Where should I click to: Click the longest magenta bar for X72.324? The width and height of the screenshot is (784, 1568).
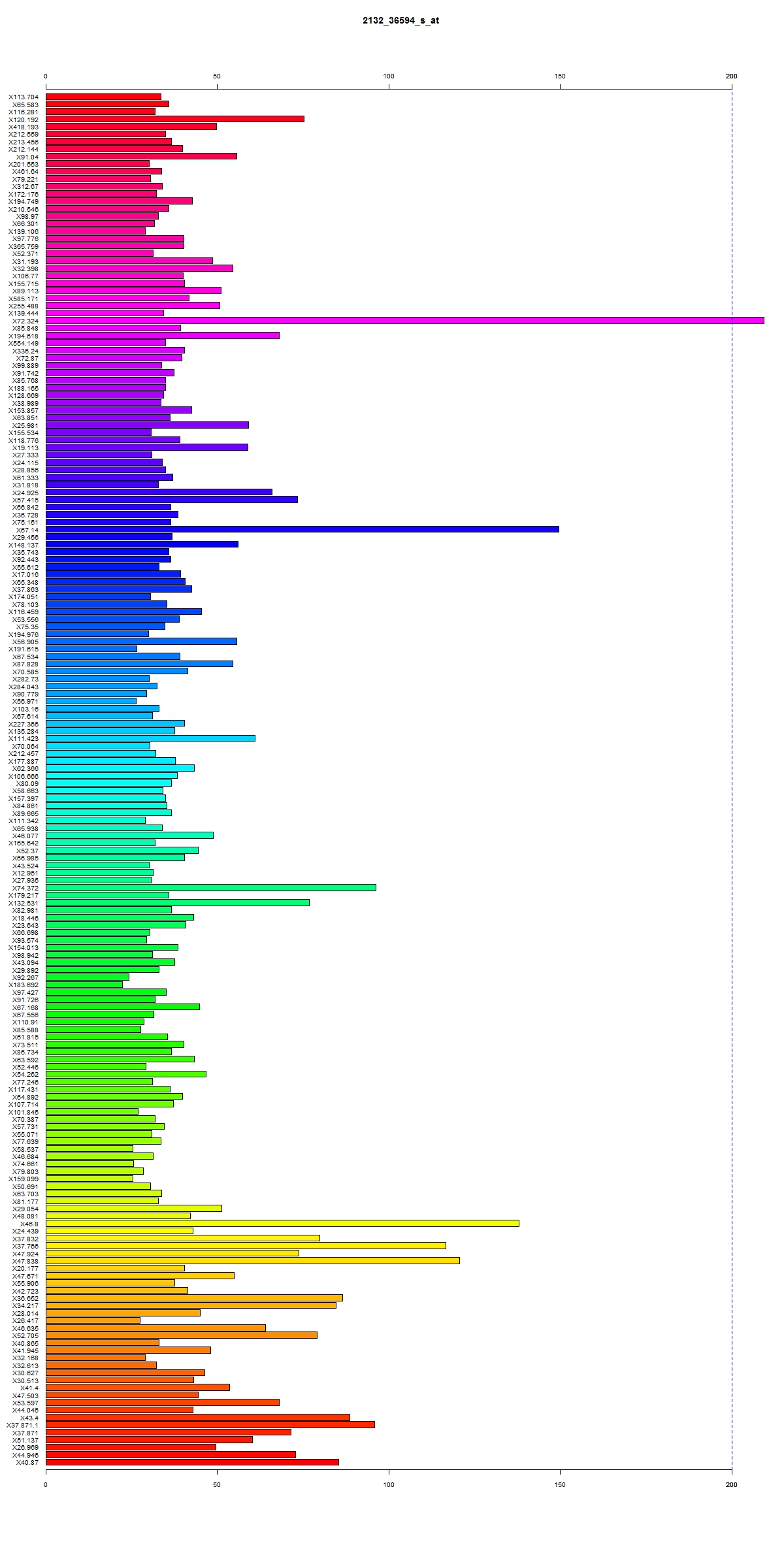(x=405, y=320)
